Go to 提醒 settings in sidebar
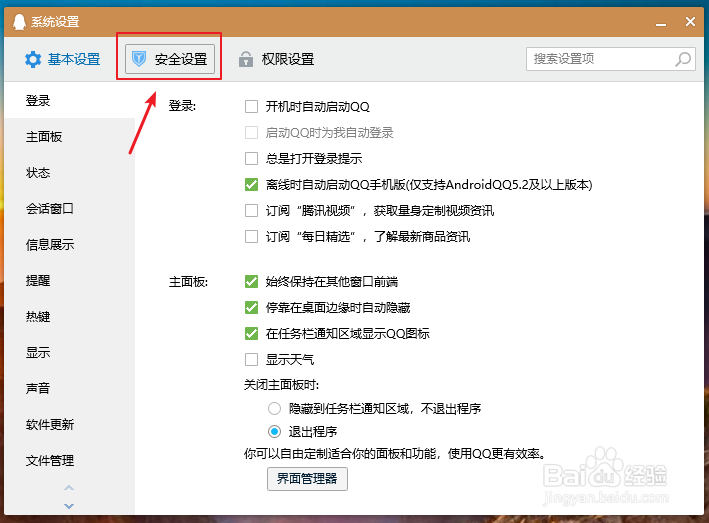 coord(70,281)
